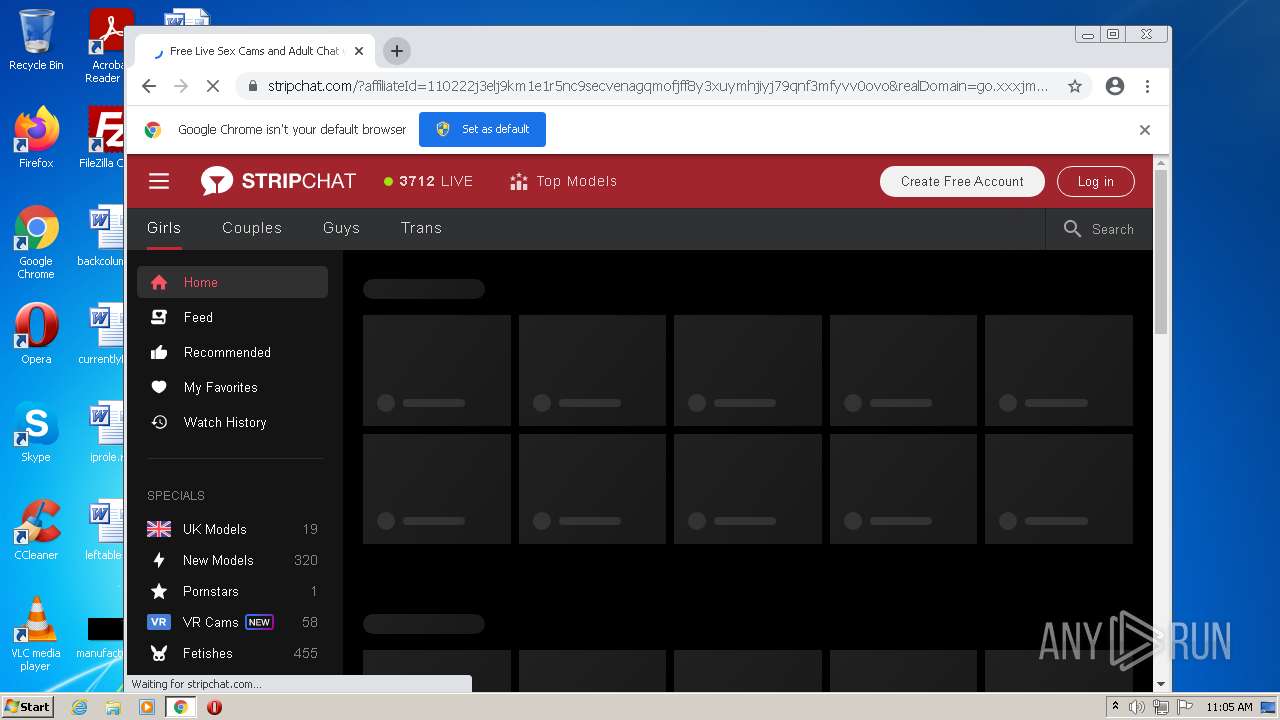Click the address bar URL

pos(658,86)
